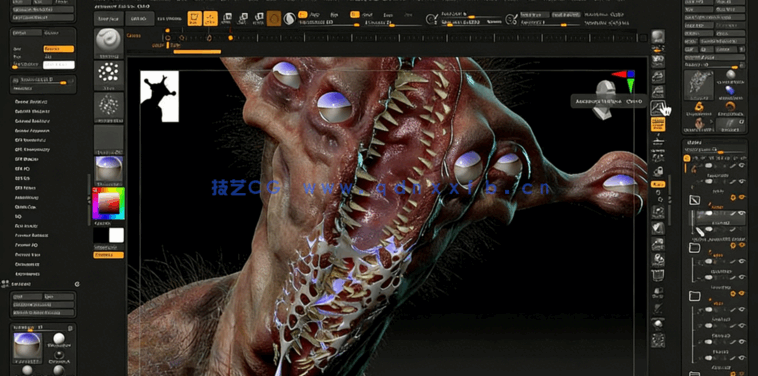Screen dimensions: 758x376
Task: Expand the second folder icon in subtool list
Action: (695, 247)
